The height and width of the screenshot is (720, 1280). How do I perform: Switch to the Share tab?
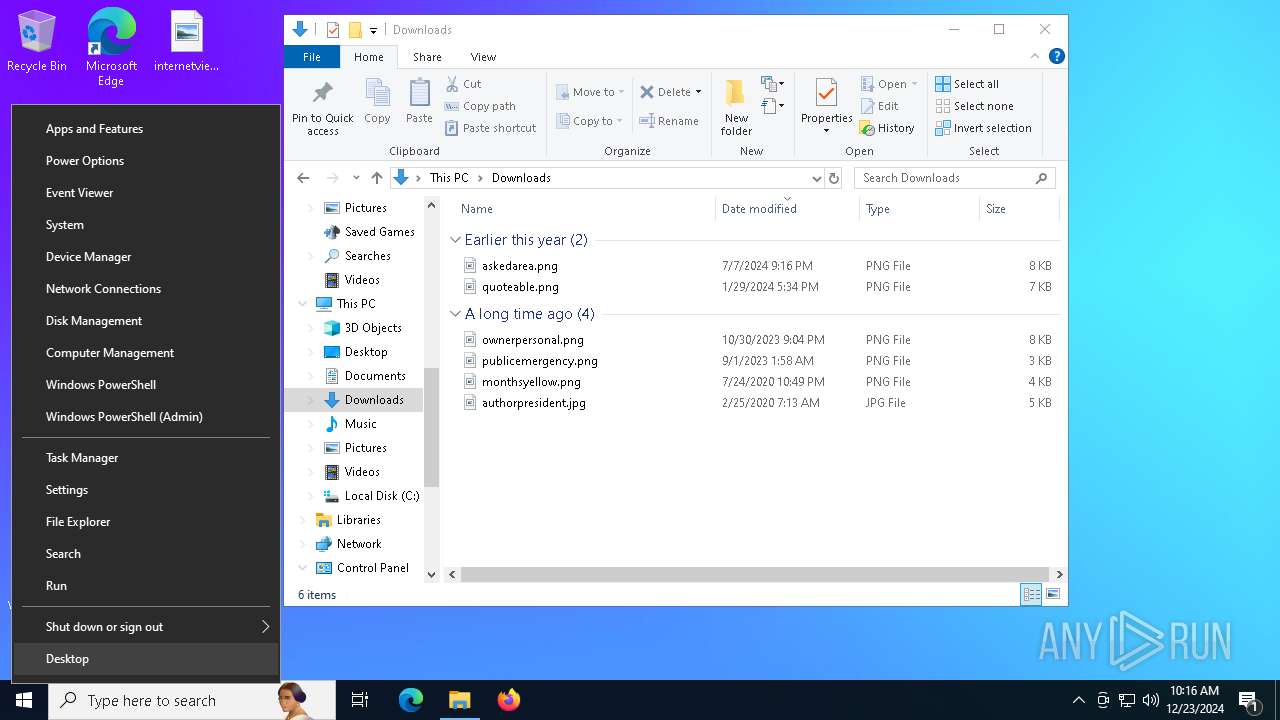click(x=427, y=57)
